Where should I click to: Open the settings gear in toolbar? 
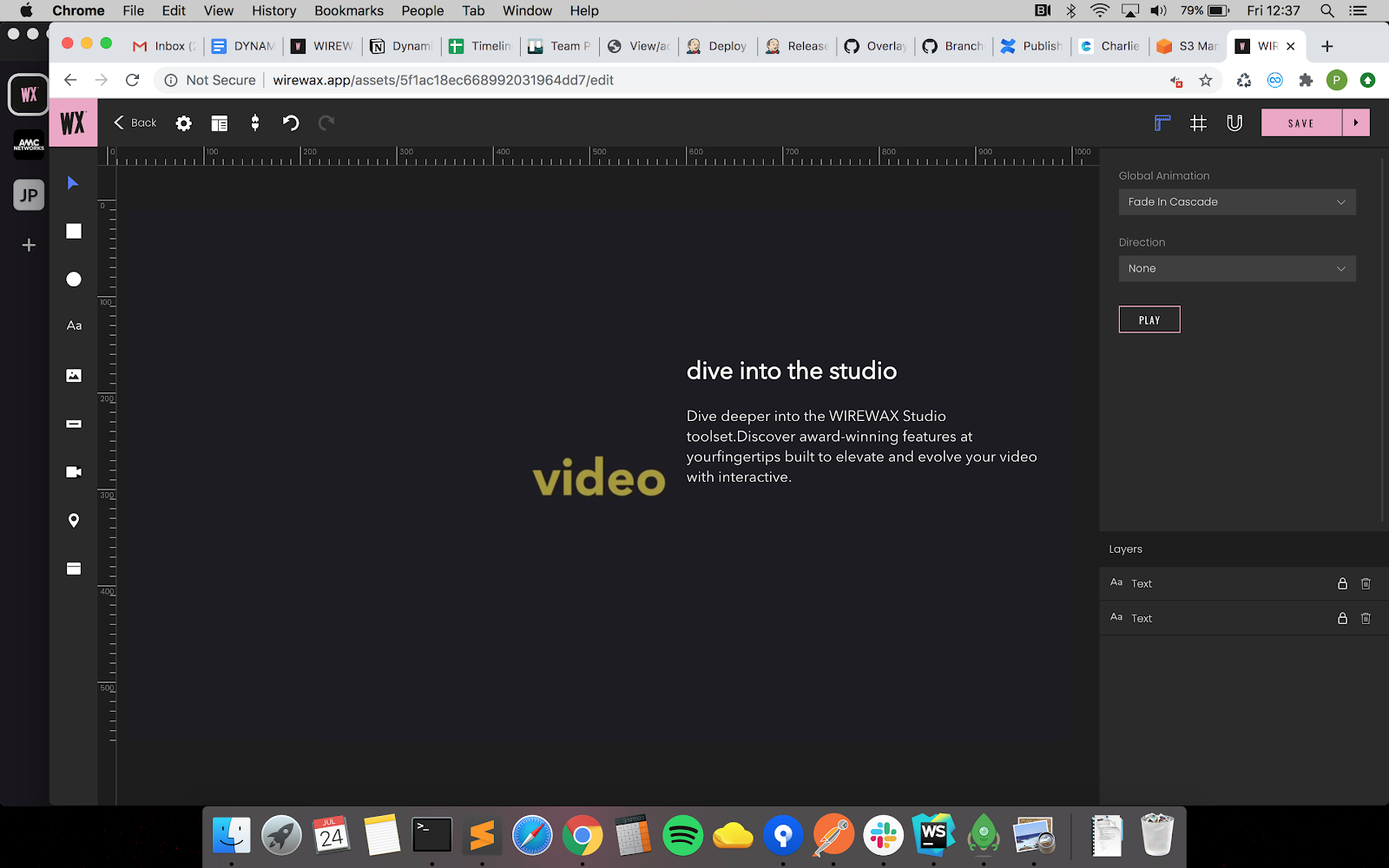tap(183, 123)
